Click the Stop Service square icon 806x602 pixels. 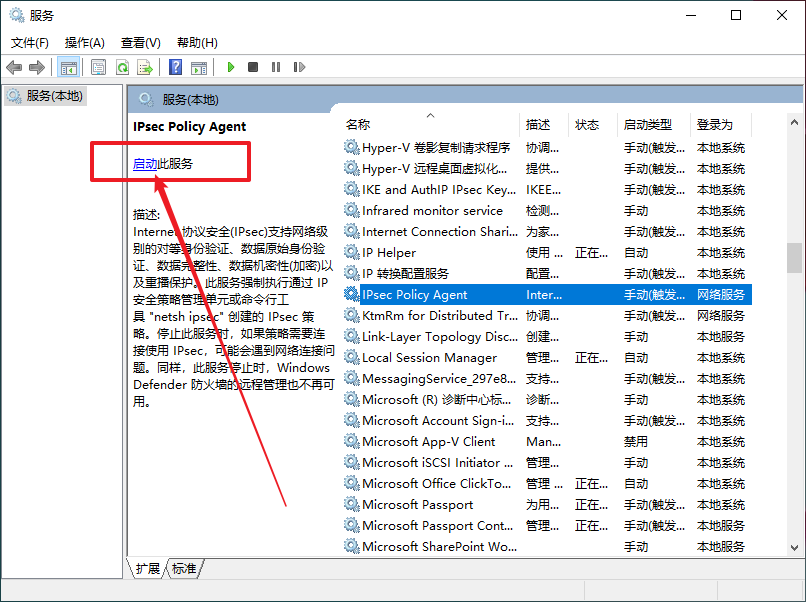point(253,67)
